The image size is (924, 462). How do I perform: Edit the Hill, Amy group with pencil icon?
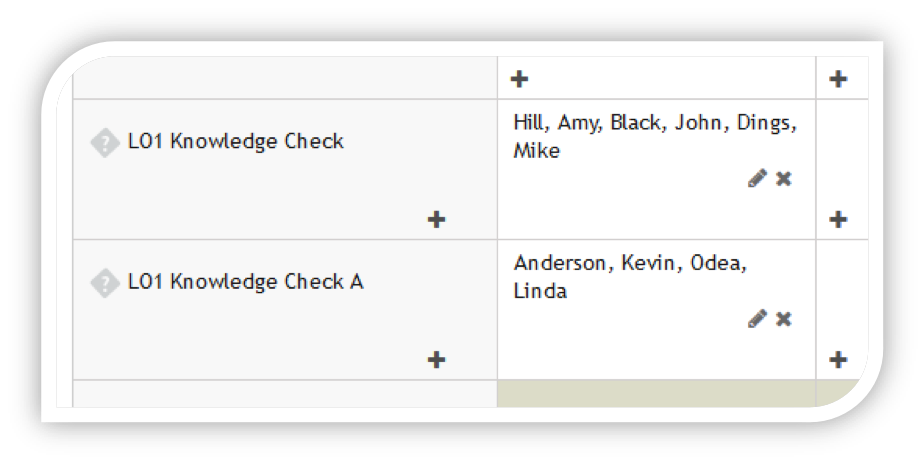(757, 178)
